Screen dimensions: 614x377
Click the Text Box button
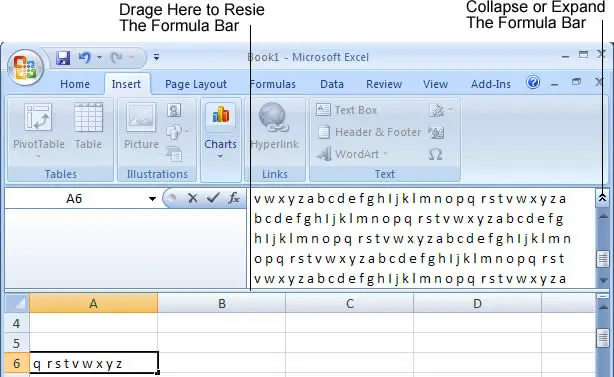[x=347, y=110]
